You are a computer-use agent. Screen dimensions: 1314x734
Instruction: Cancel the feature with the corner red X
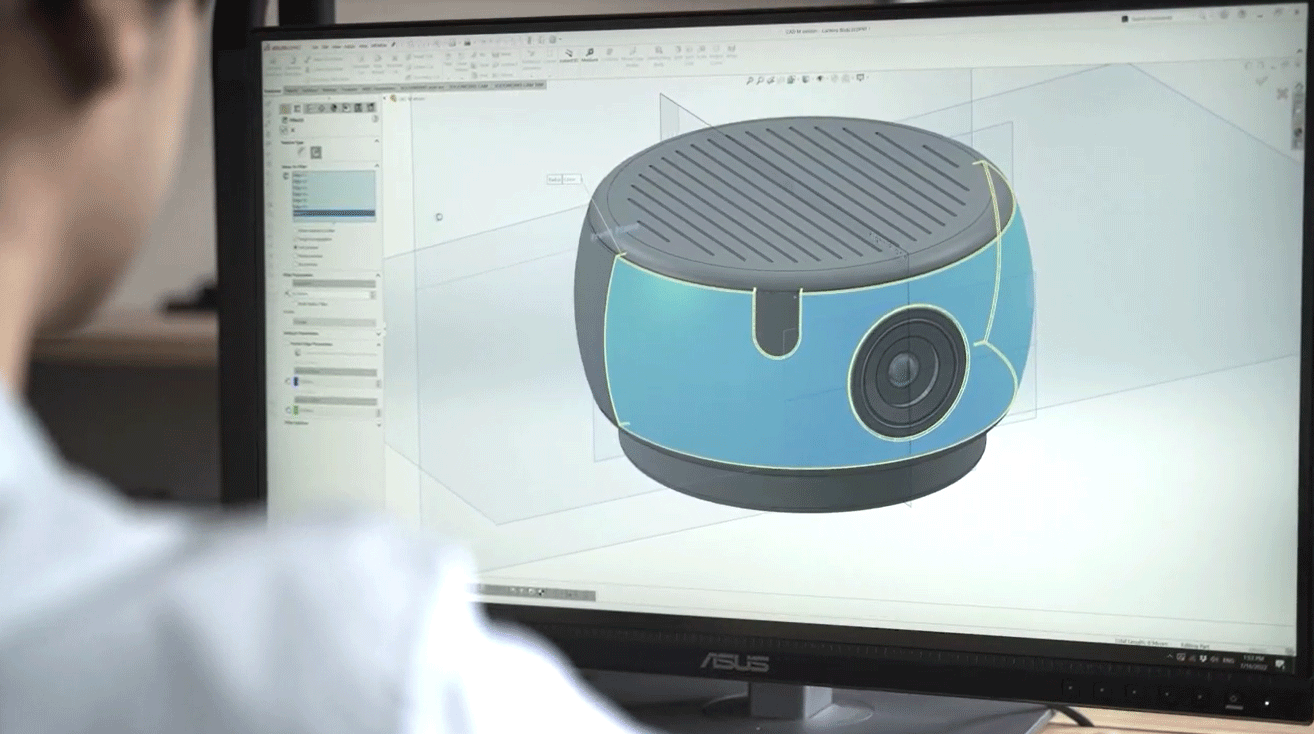(x=1283, y=93)
